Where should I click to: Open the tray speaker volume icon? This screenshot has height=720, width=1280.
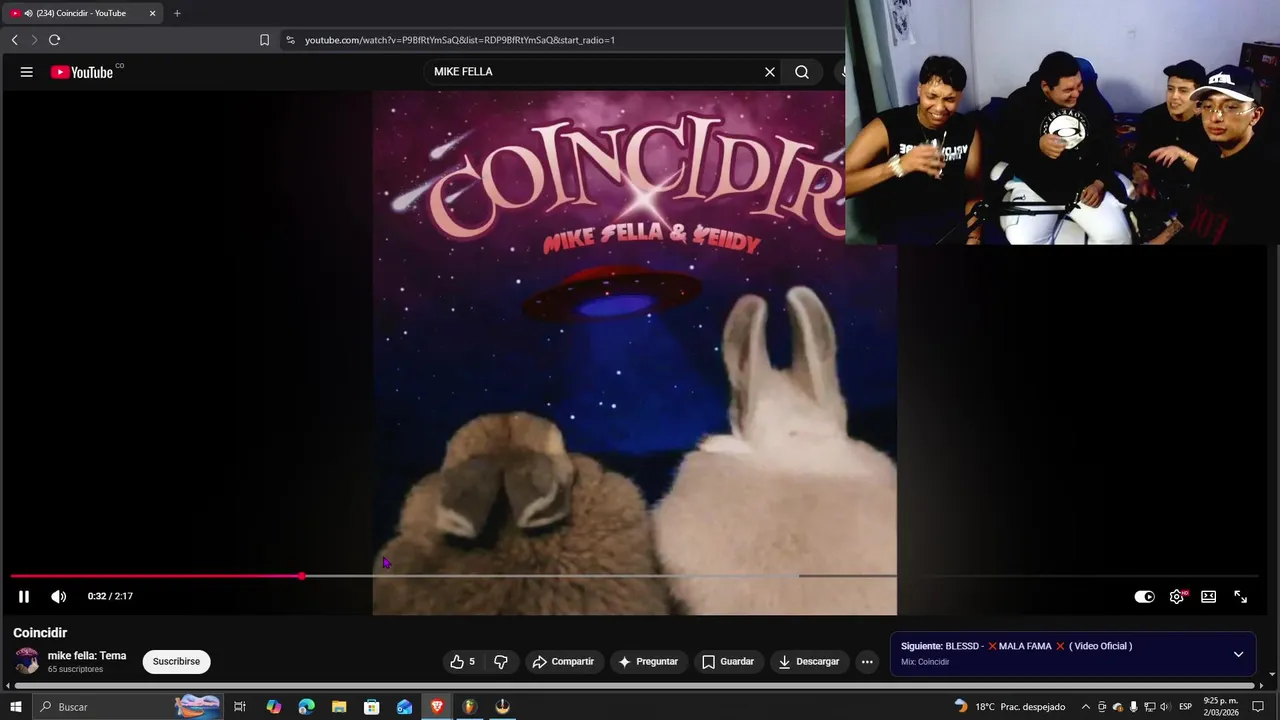pyautogui.click(x=1164, y=707)
